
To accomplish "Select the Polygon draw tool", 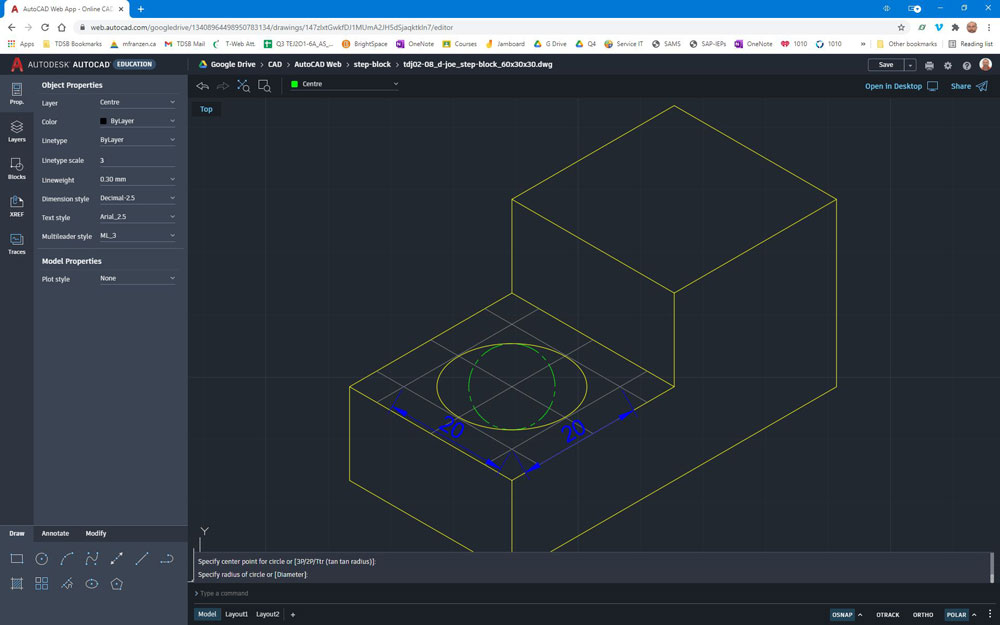I will pos(117,584).
